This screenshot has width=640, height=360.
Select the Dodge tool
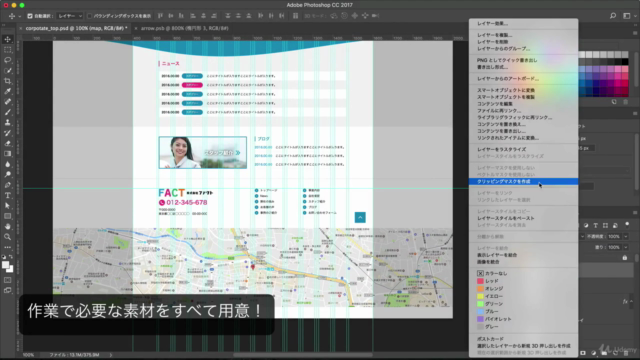(x=7, y=175)
